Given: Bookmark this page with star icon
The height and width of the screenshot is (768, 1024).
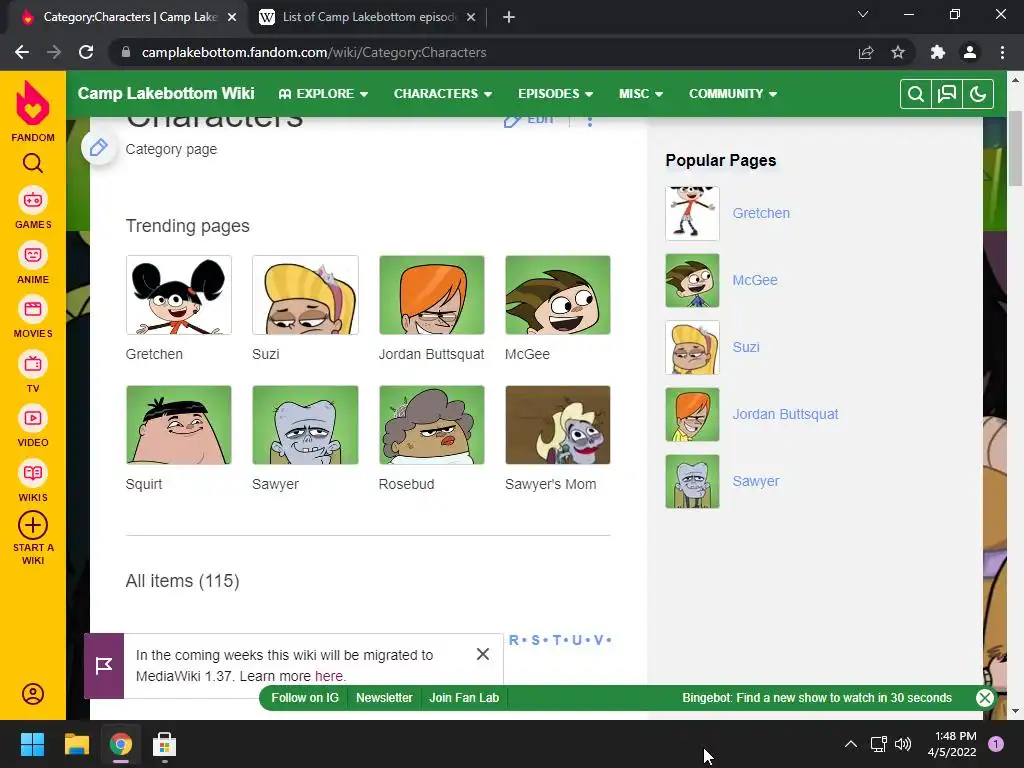Looking at the screenshot, I should coord(898,52).
